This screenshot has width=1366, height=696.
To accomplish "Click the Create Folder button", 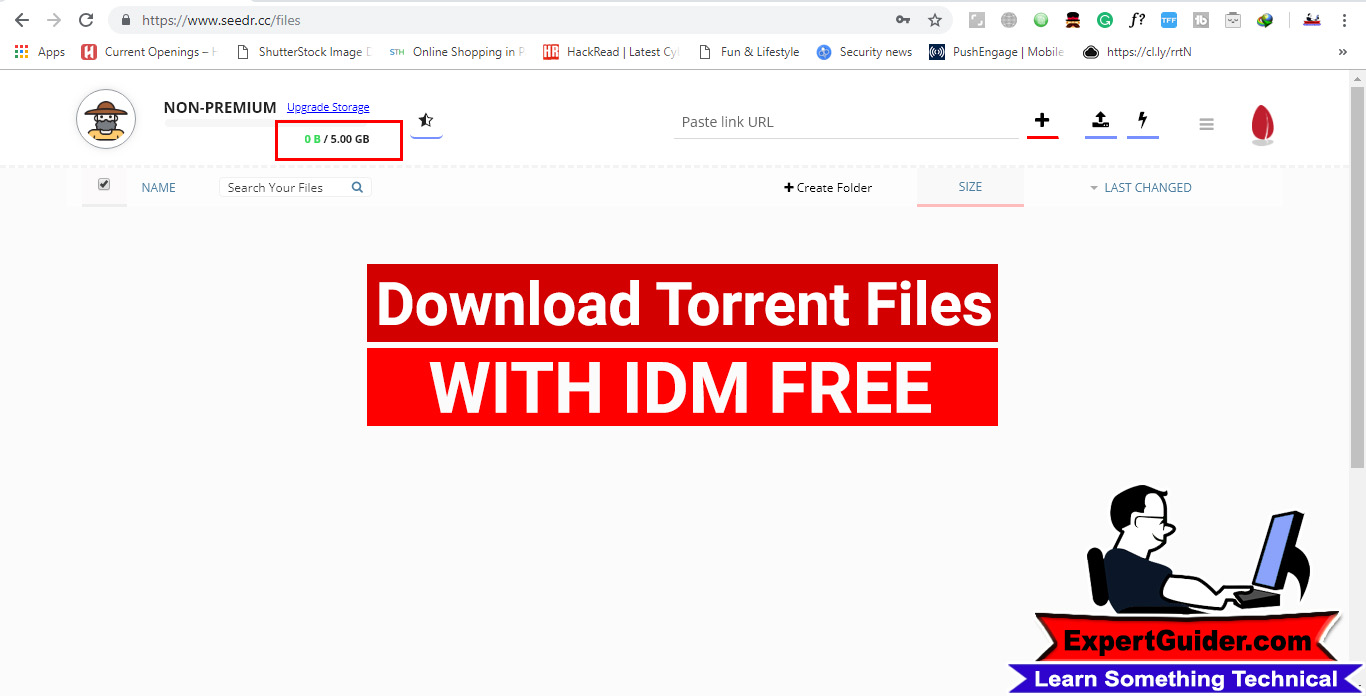I will tap(828, 187).
